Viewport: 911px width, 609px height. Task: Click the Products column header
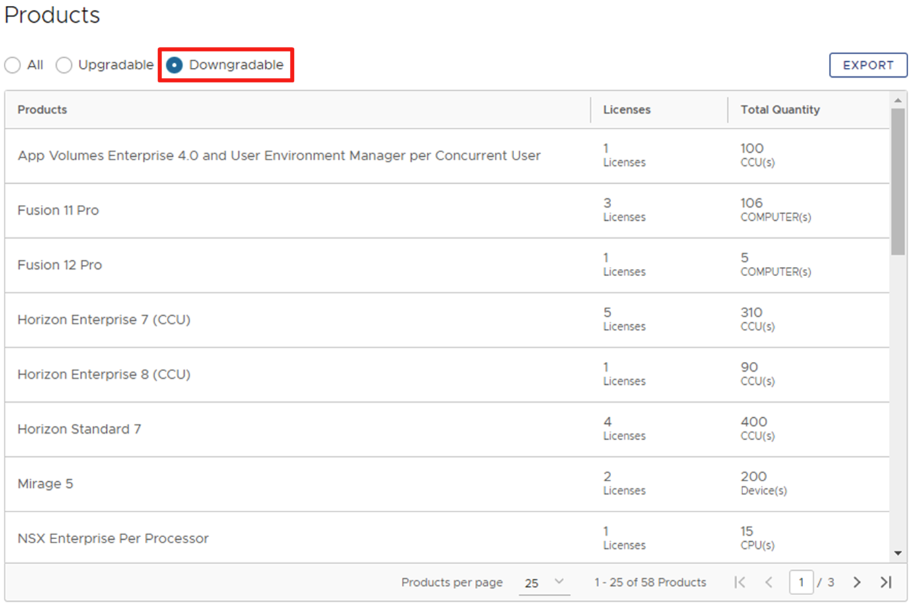[x=42, y=110]
